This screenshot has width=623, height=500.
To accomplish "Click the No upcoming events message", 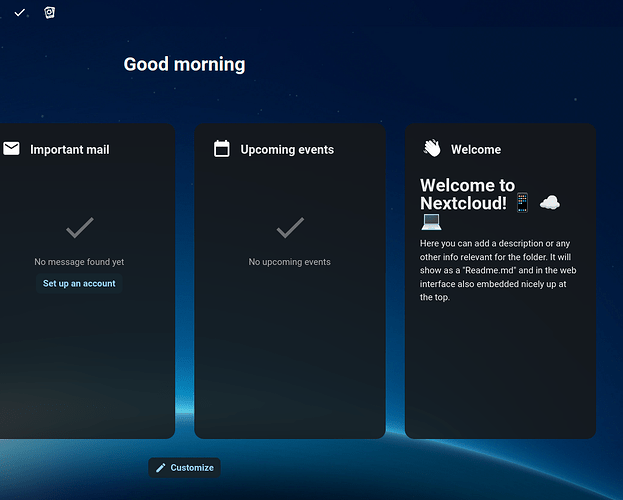I will point(290,262).
